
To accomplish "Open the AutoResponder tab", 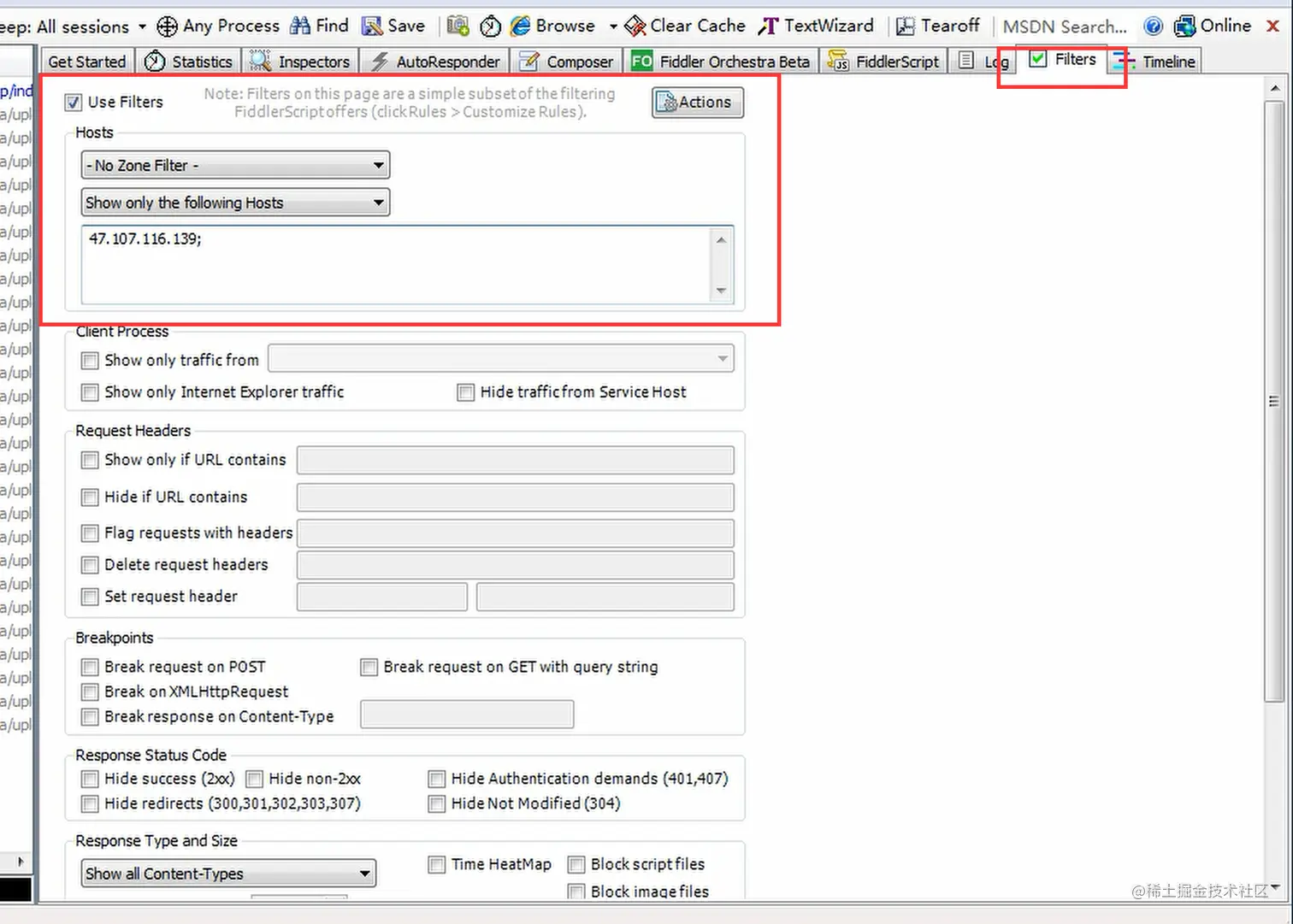I will point(435,62).
